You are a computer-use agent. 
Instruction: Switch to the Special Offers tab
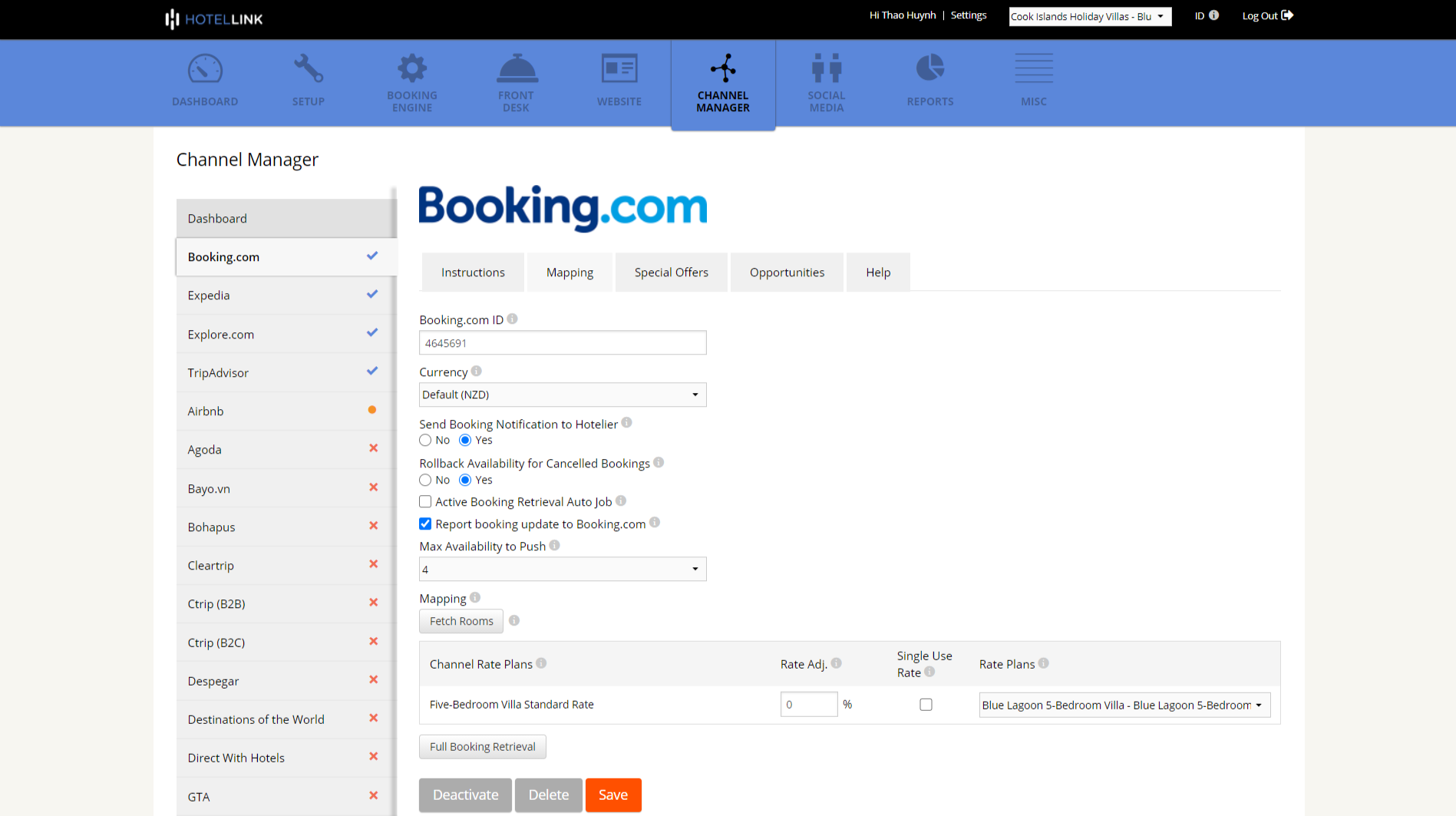[x=671, y=272]
